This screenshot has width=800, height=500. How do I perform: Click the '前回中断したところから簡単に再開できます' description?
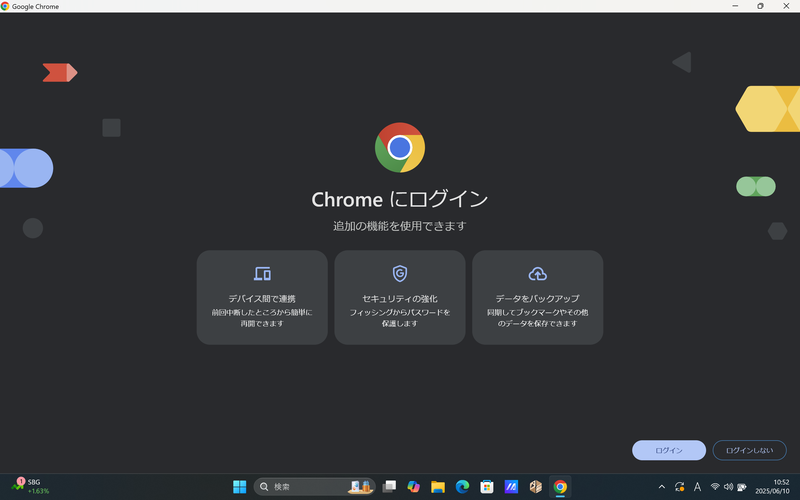tap(262, 317)
